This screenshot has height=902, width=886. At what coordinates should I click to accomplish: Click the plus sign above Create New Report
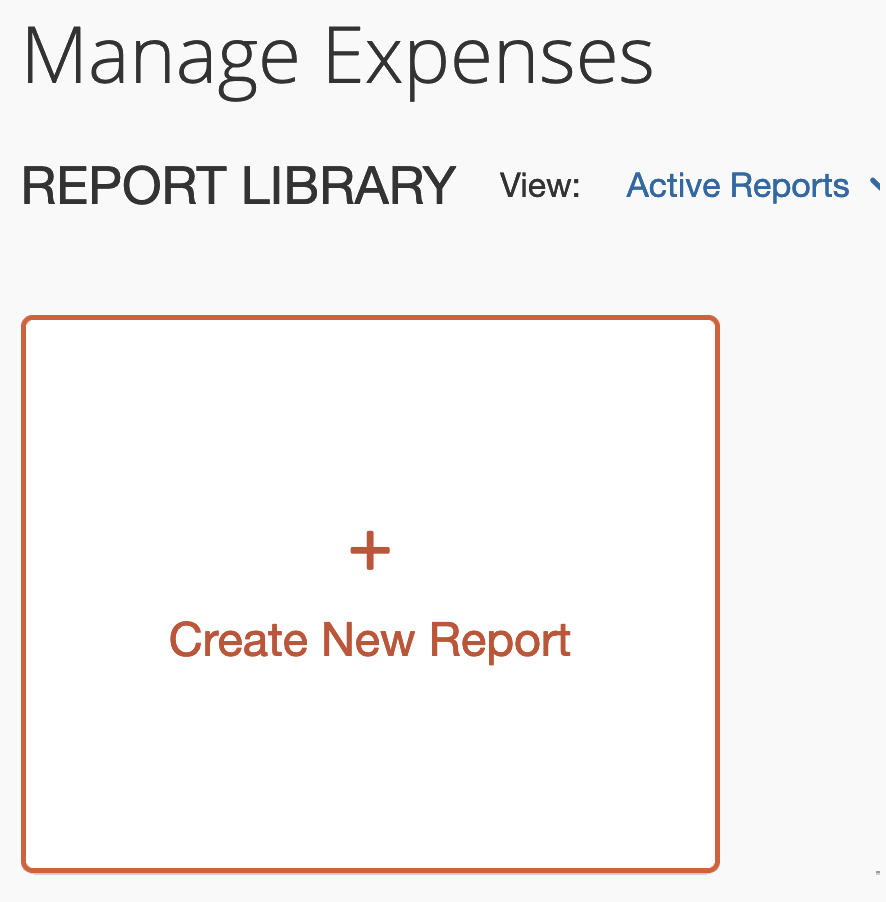(x=370, y=549)
